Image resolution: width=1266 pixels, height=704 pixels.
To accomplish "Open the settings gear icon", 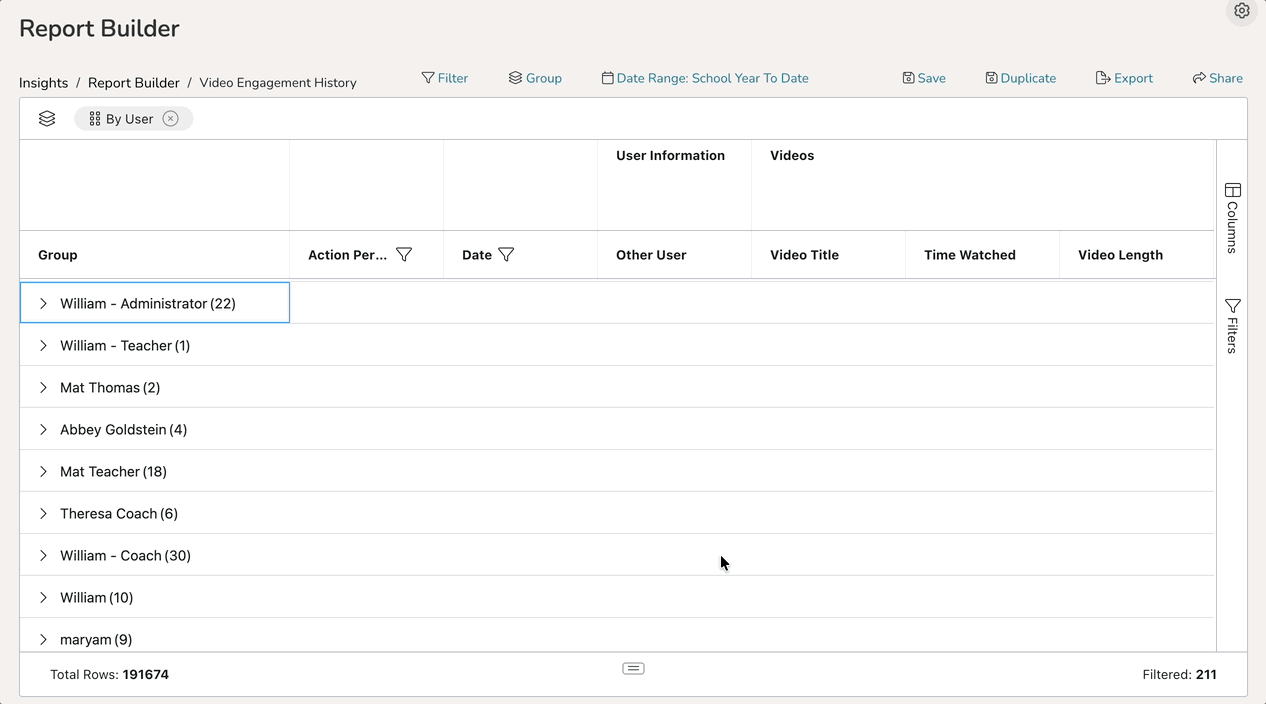I will 1241,11.
